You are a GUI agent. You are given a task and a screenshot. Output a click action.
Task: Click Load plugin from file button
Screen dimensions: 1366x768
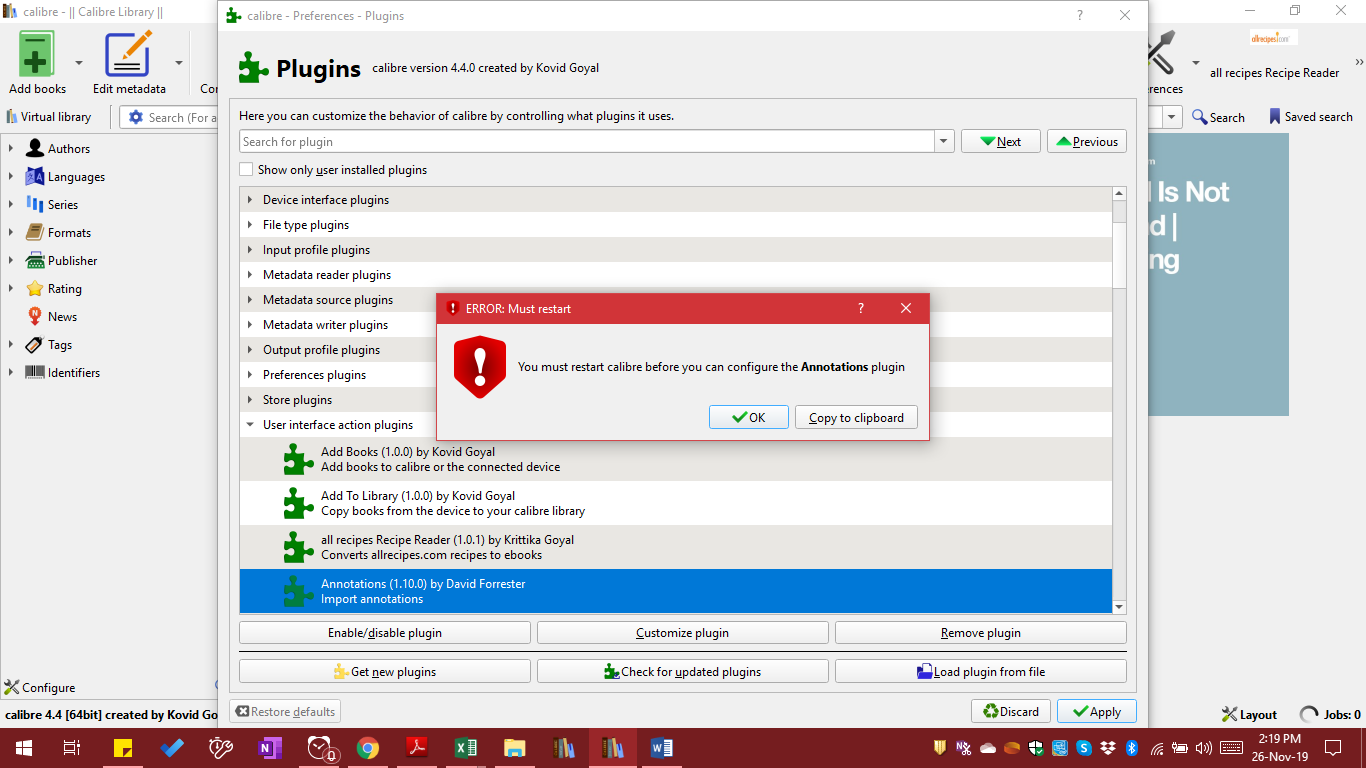point(981,672)
